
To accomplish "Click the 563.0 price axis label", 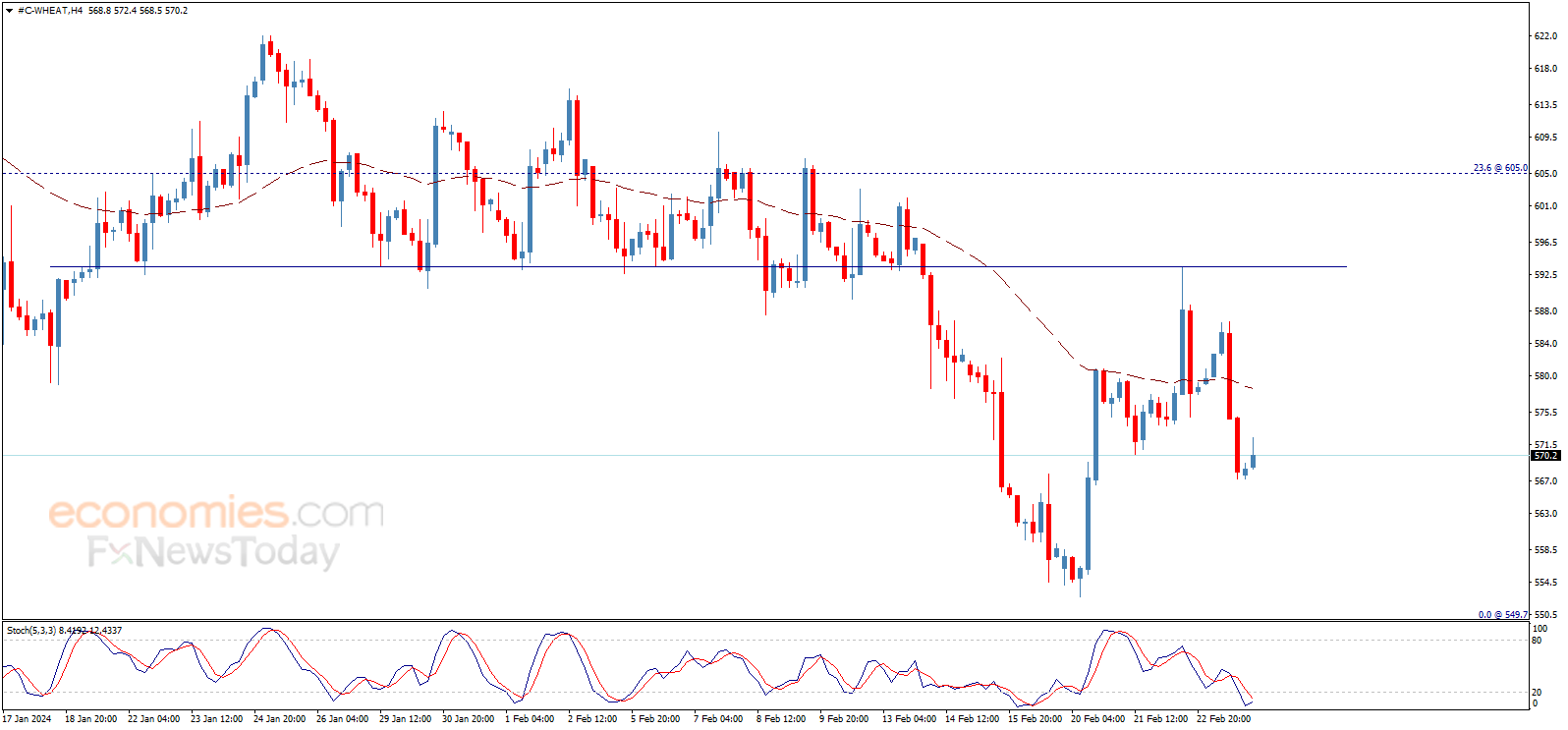I will [1545, 514].
